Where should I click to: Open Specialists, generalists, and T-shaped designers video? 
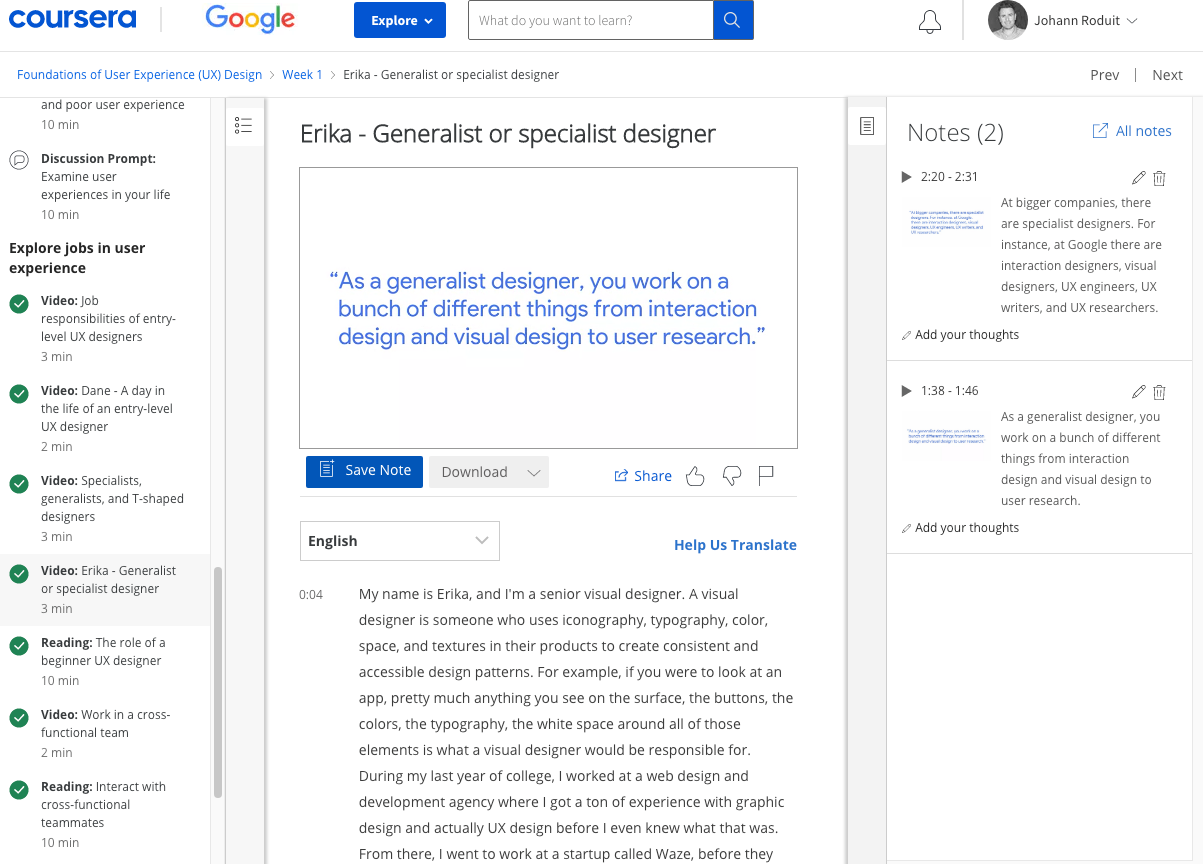(105, 508)
